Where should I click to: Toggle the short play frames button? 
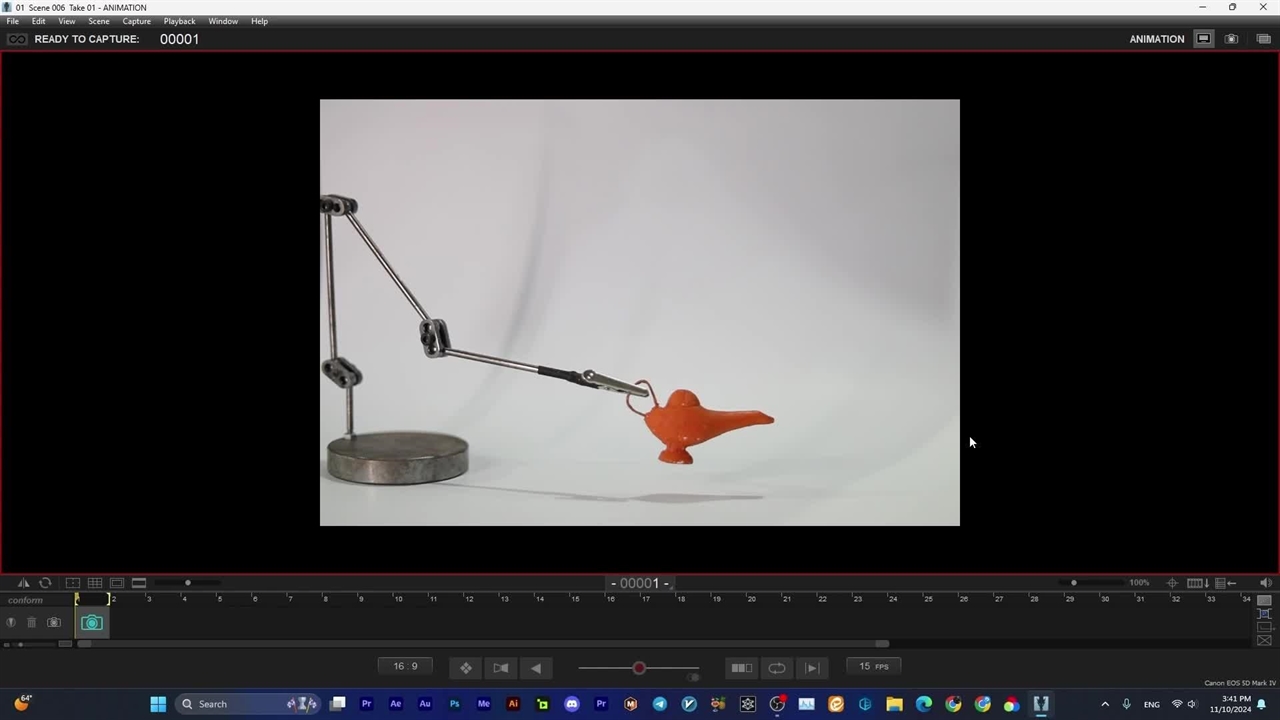pyautogui.click(x=741, y=668)
